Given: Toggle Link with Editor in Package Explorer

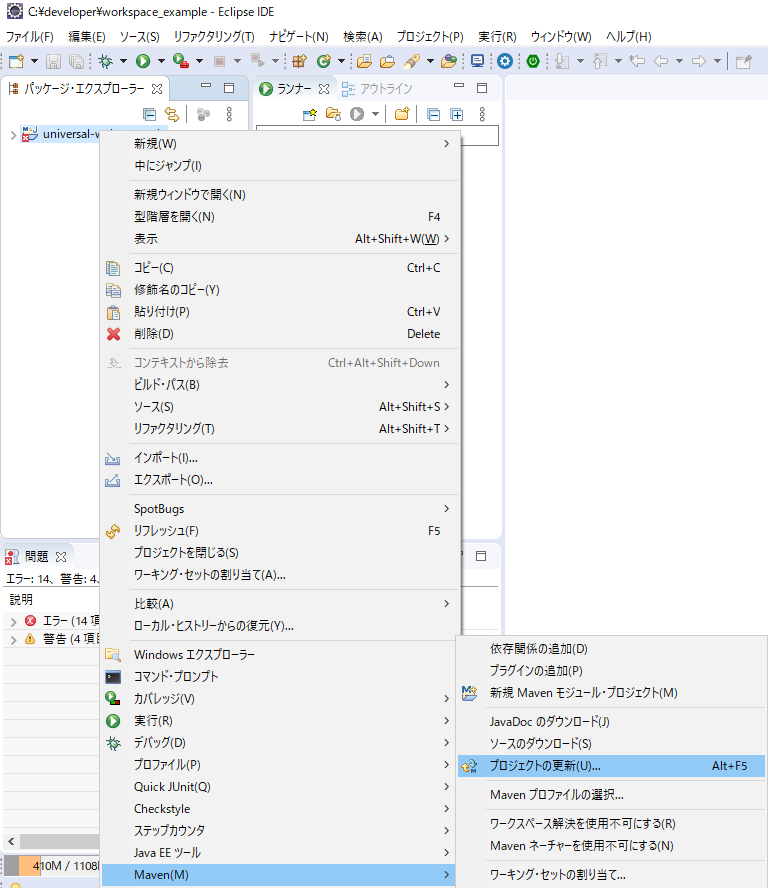Looking at the screenshot, I should [x=172, y=114].
